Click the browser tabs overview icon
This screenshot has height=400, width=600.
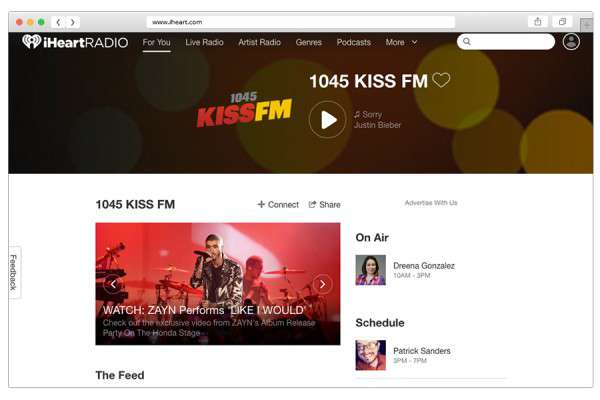pyautogui.click(x=562, y=22)
